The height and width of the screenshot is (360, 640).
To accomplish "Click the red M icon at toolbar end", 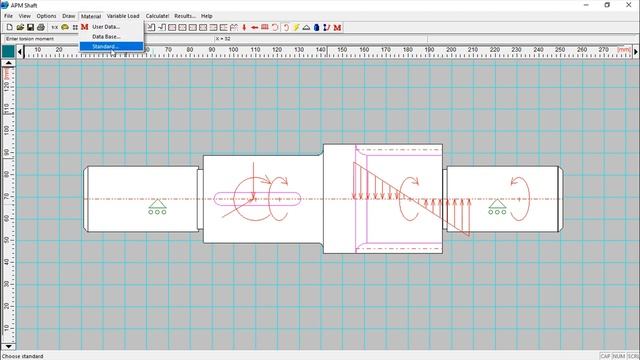I will tap(337, 27).
